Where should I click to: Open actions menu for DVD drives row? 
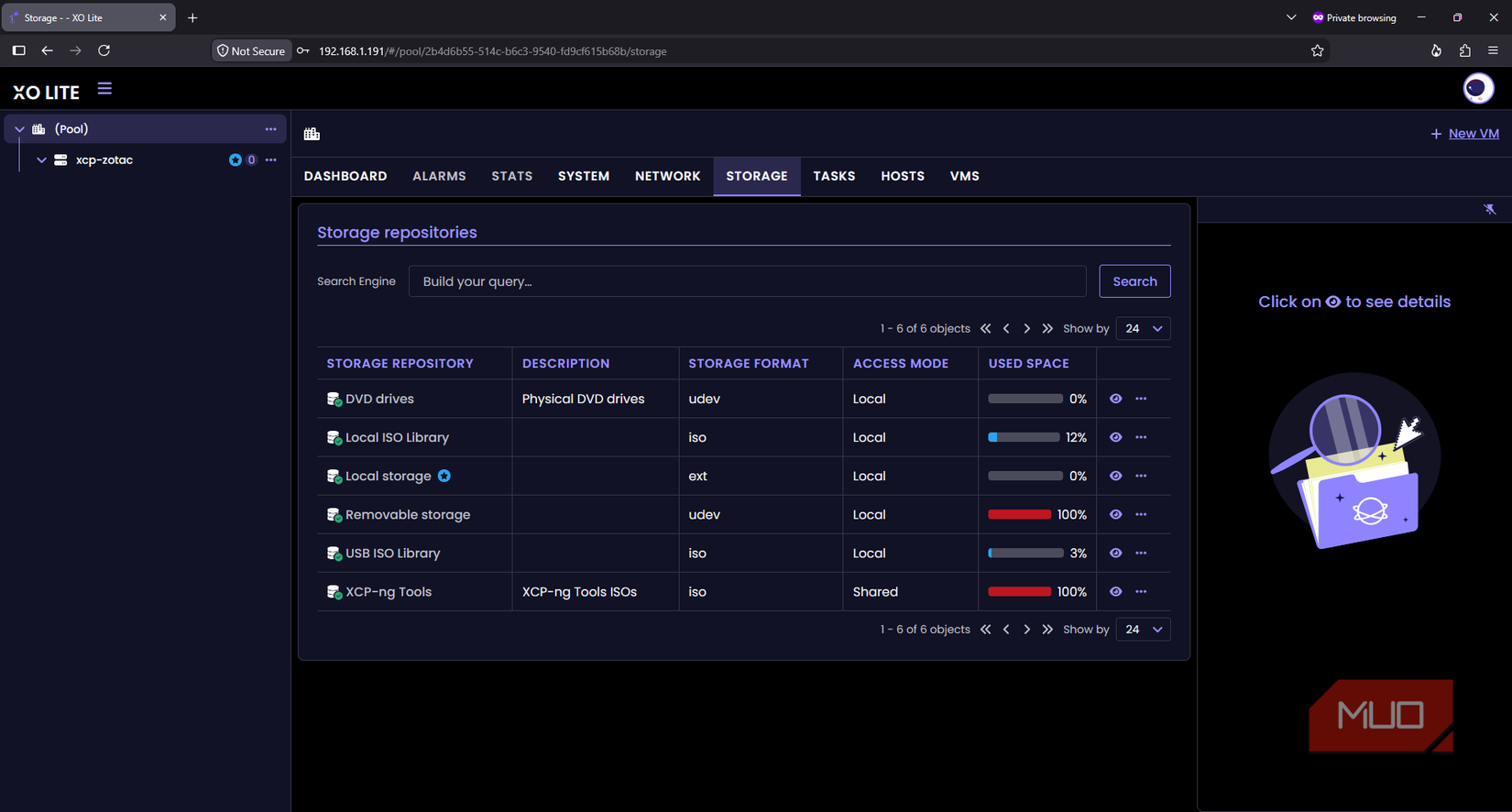click(1141, 399)
